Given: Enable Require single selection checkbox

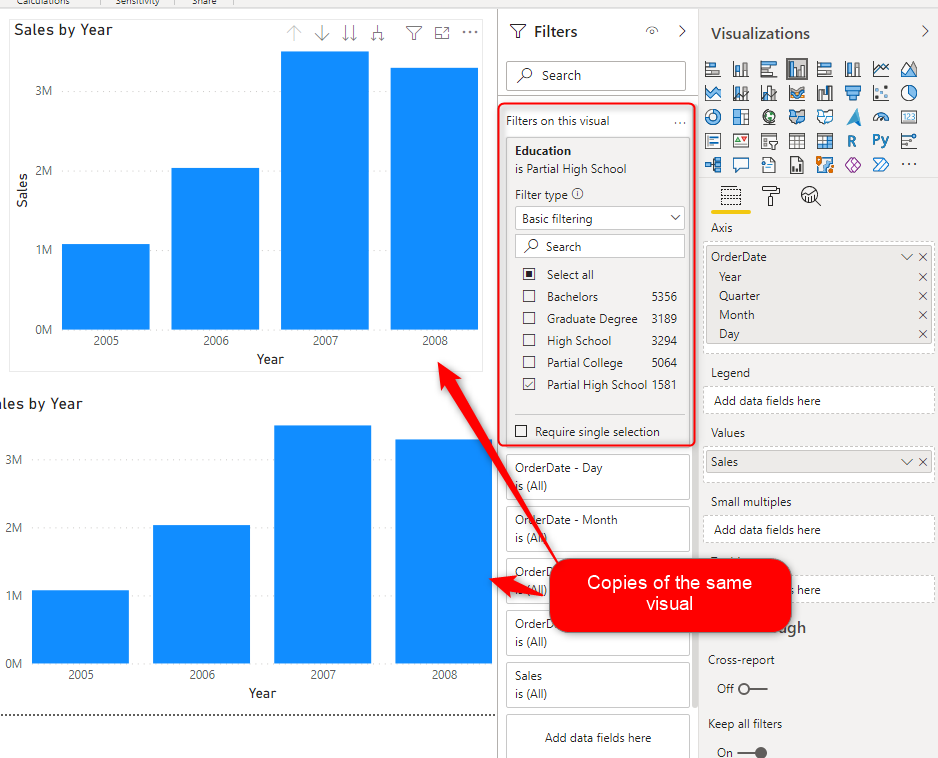Looking at the screenshot, I should click(521, 432).
